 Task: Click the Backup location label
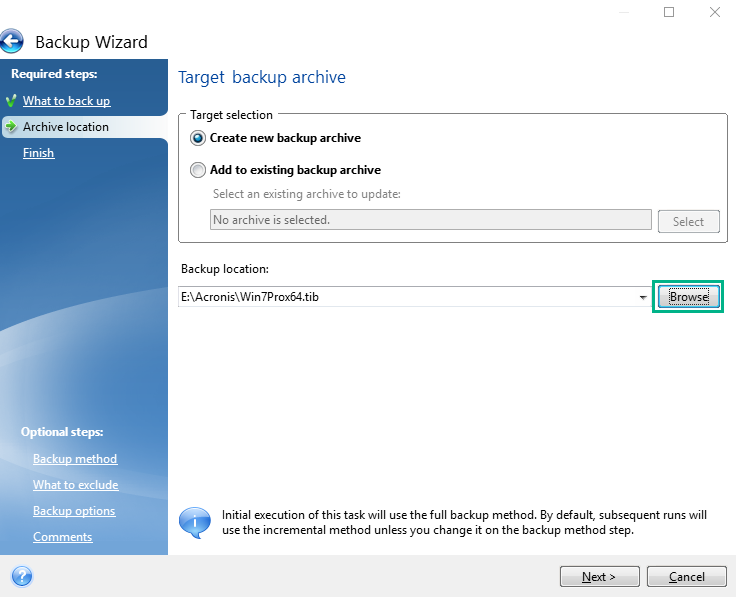click(225, 269)
